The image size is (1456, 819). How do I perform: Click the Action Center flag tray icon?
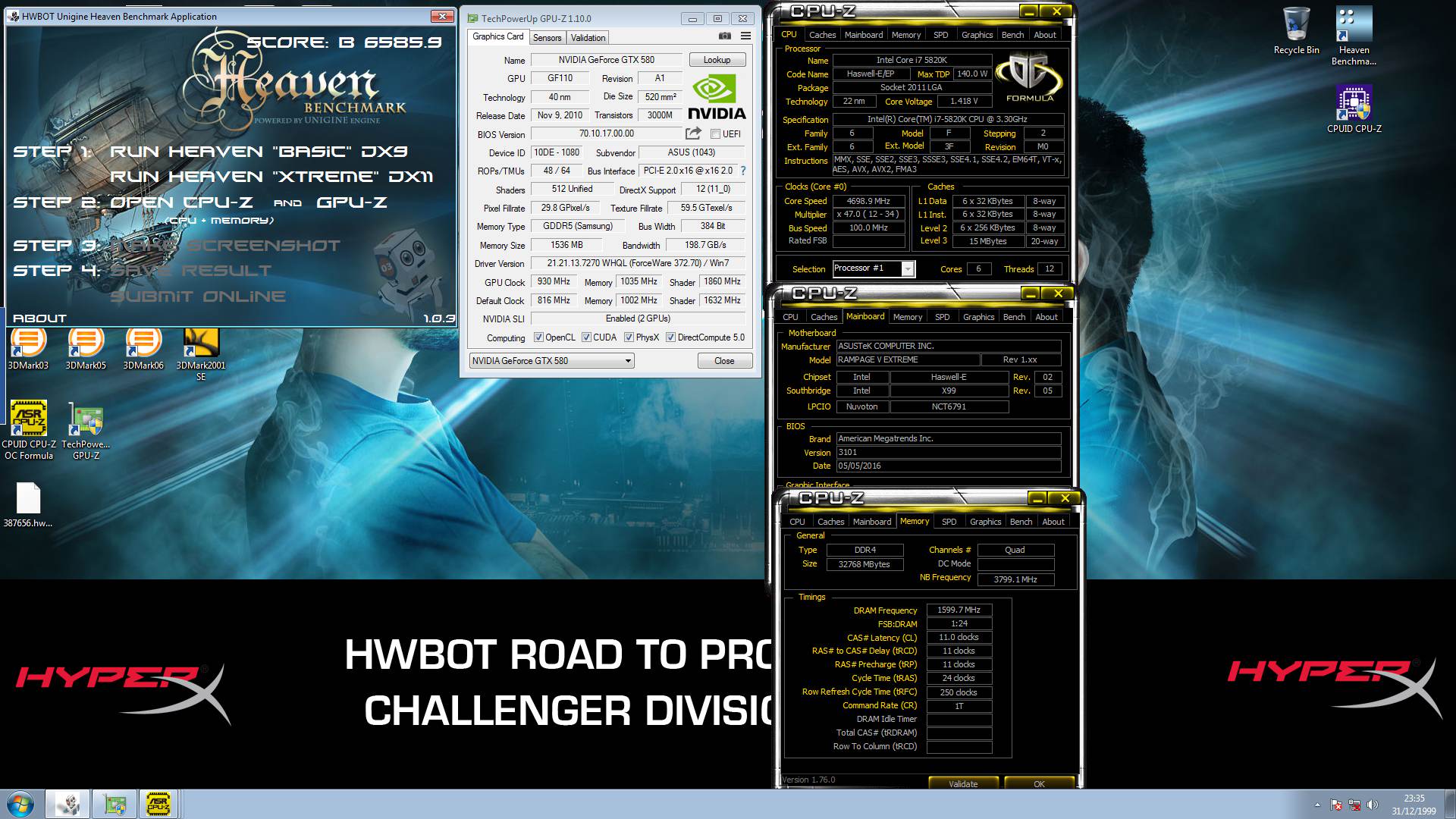tap(1336, 805)
